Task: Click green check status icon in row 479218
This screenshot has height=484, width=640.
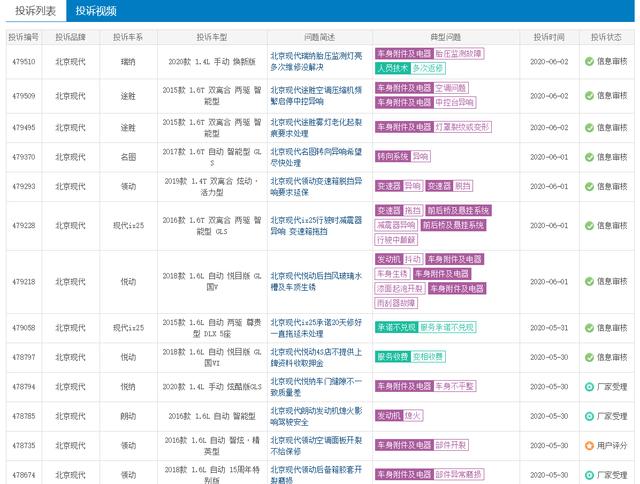Action: pyautogui.click(x=589, y=282)
